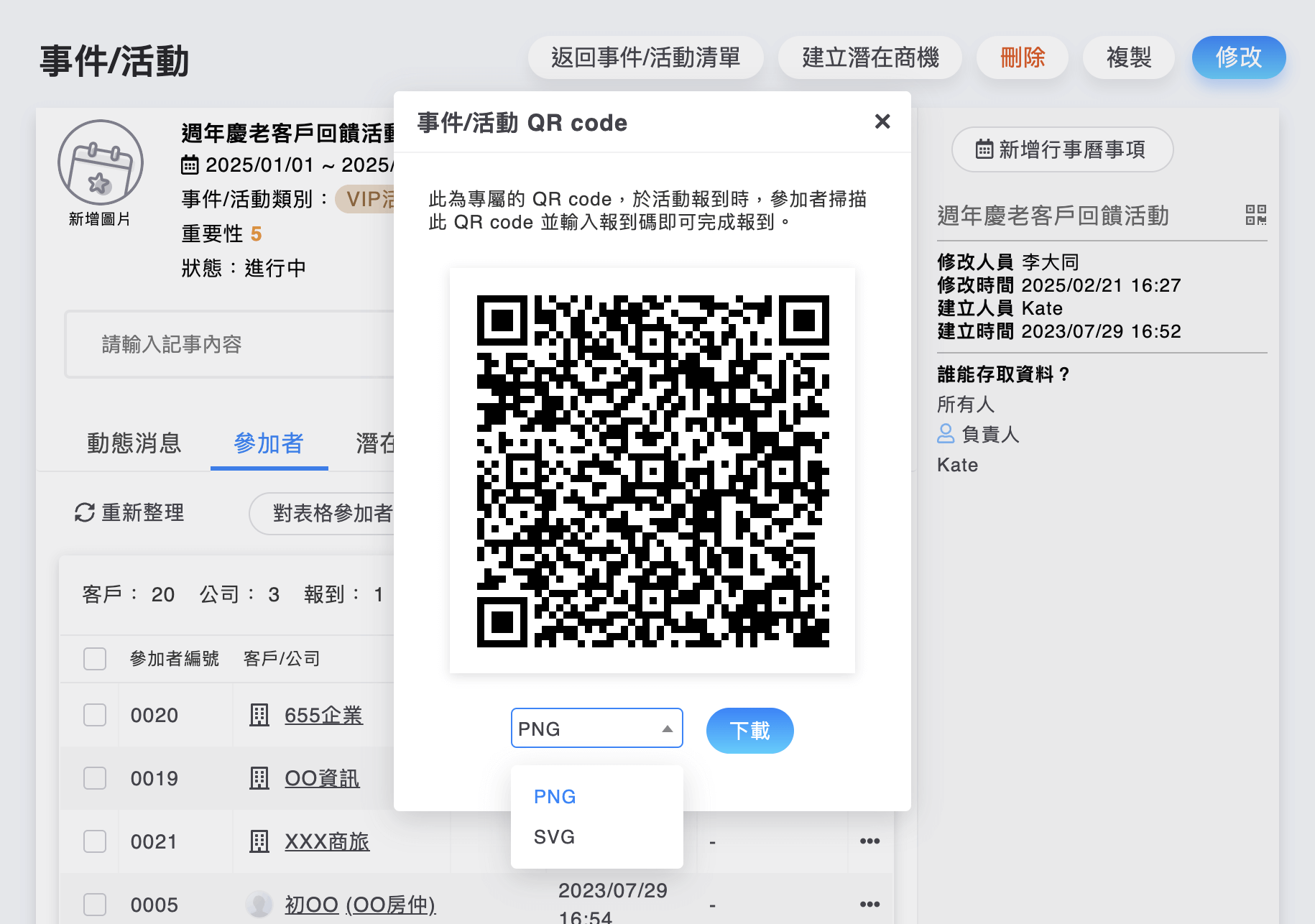
Task: Click 新增圖片 label under event icon
Action: 100,219
